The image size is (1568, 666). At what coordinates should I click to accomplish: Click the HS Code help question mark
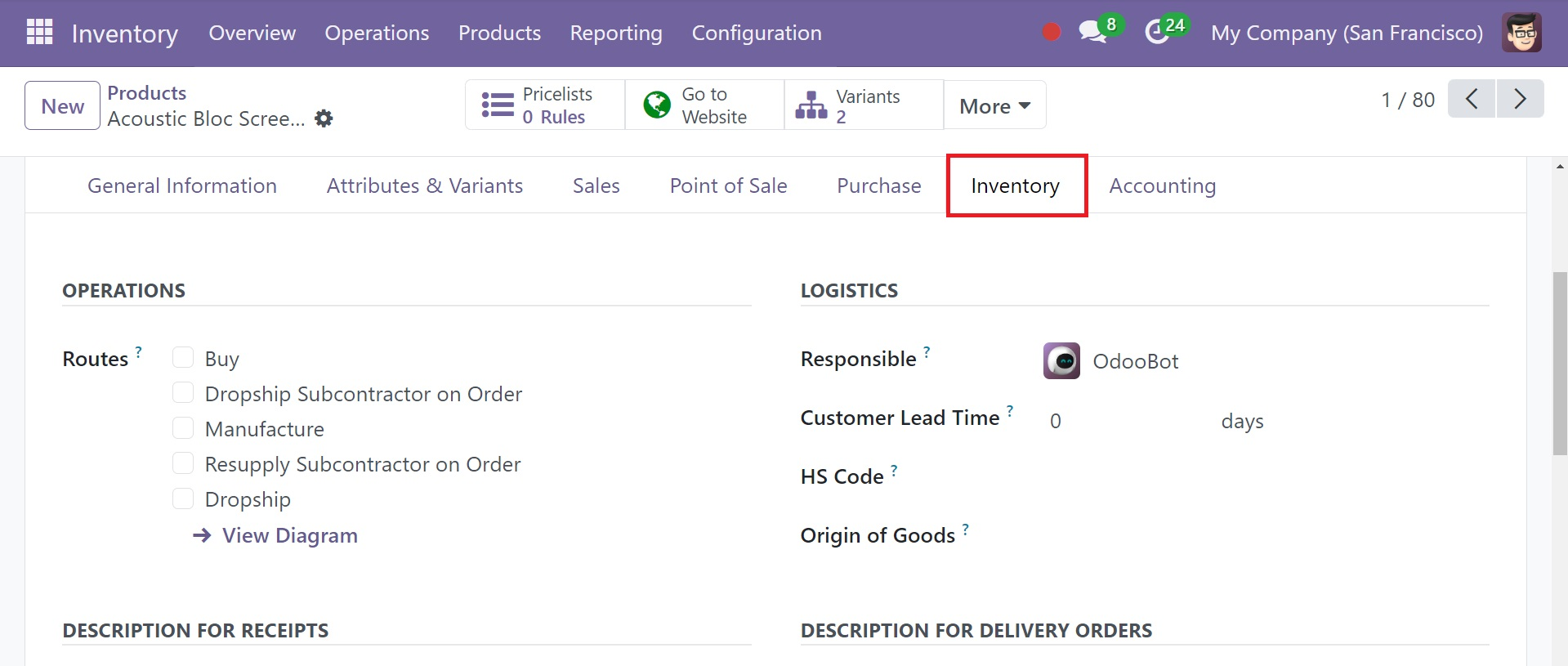(x=894, y=470)
